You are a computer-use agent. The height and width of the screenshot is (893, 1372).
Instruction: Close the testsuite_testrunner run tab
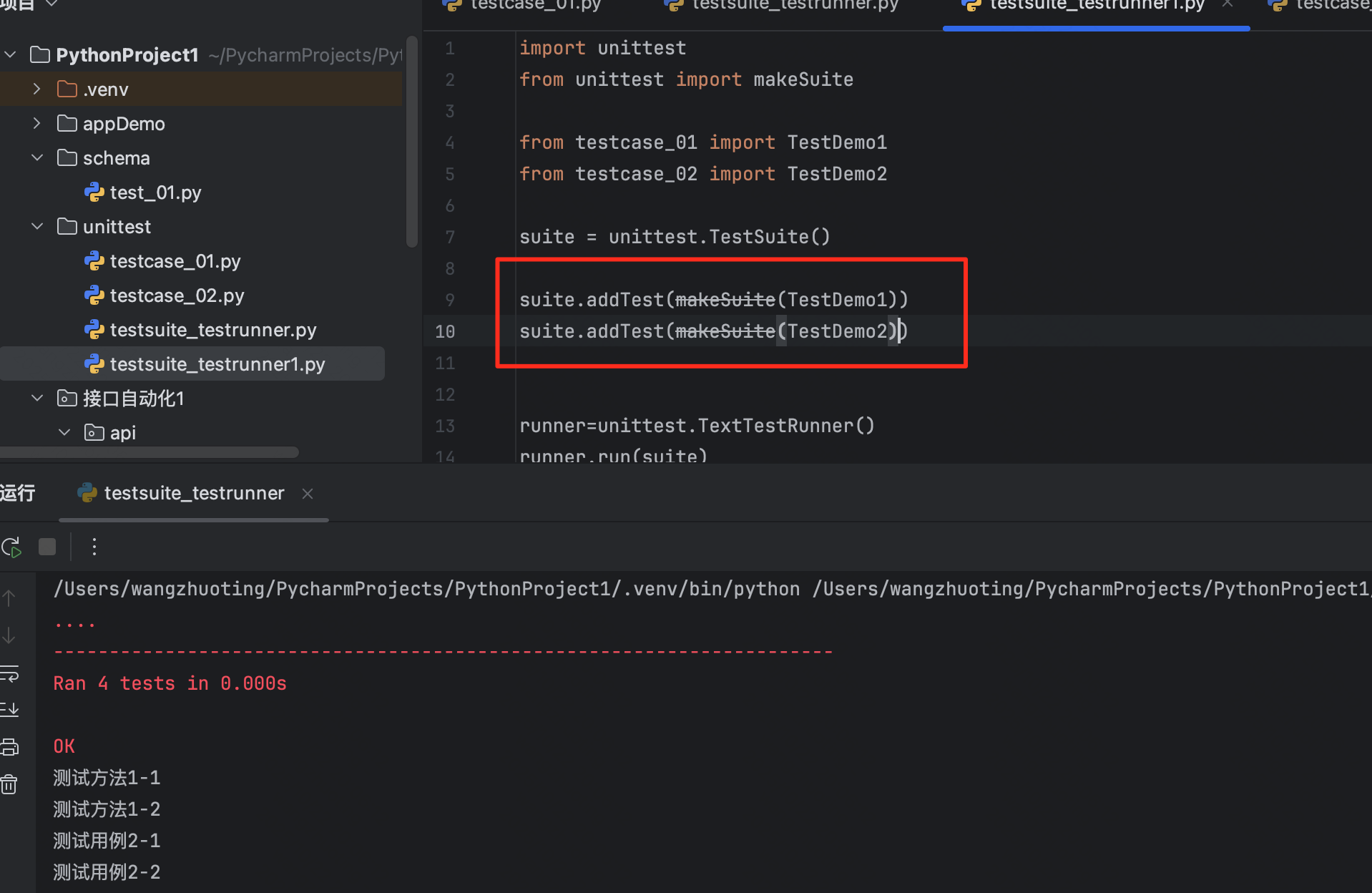click(308, 494)
